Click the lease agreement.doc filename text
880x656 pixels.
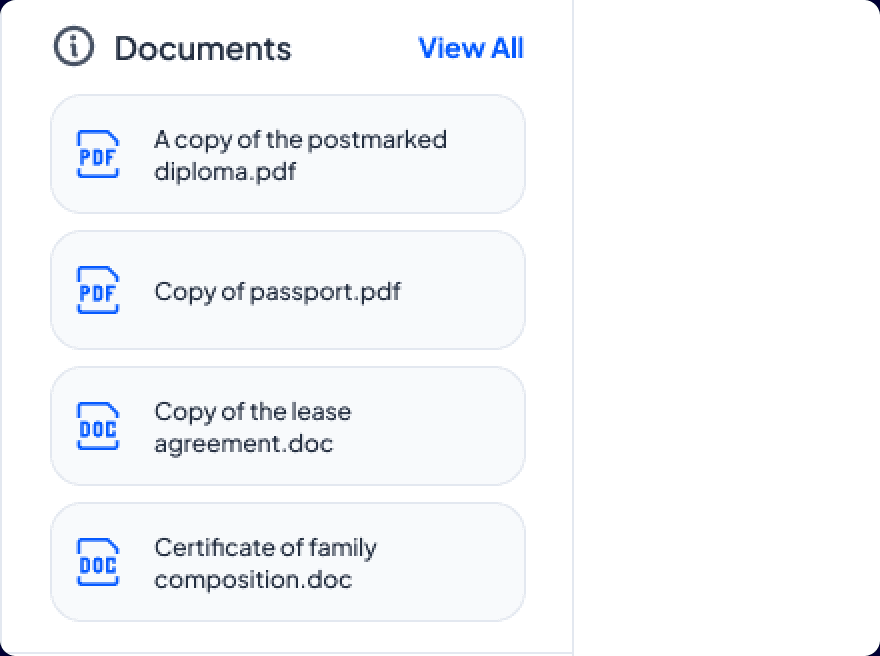tap(252, 426)
